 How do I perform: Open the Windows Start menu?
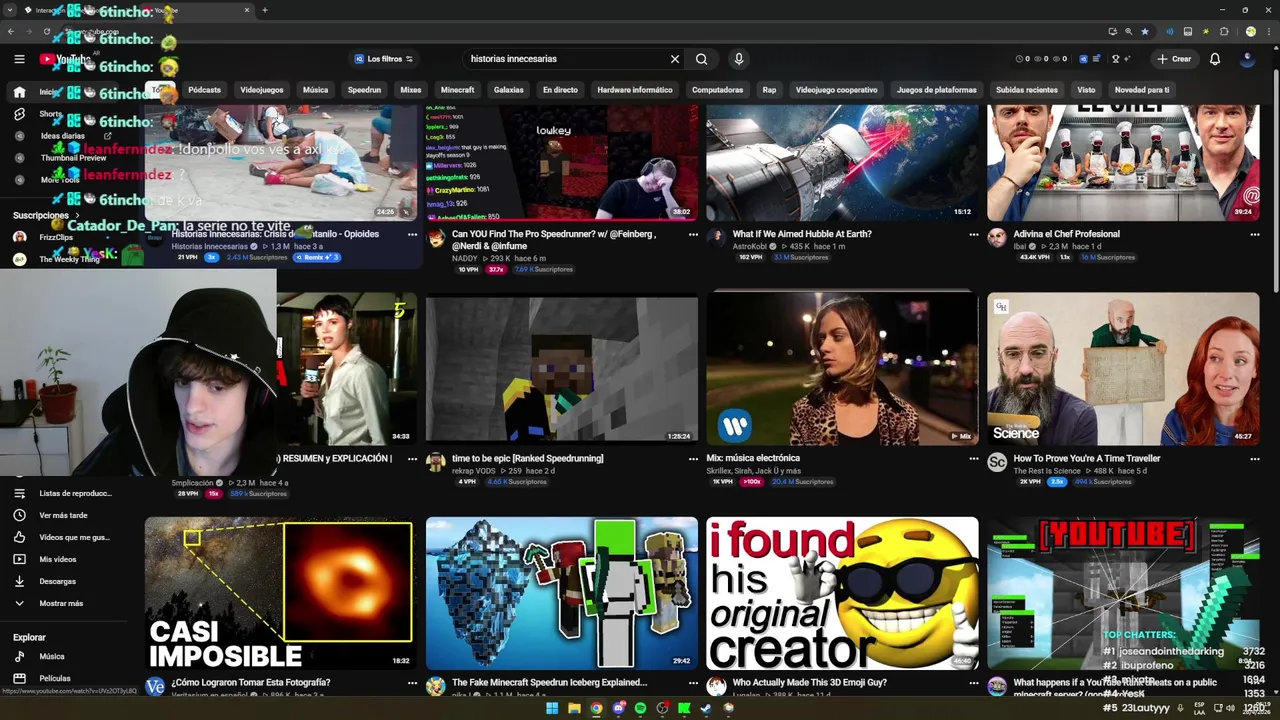click(552, 708)
